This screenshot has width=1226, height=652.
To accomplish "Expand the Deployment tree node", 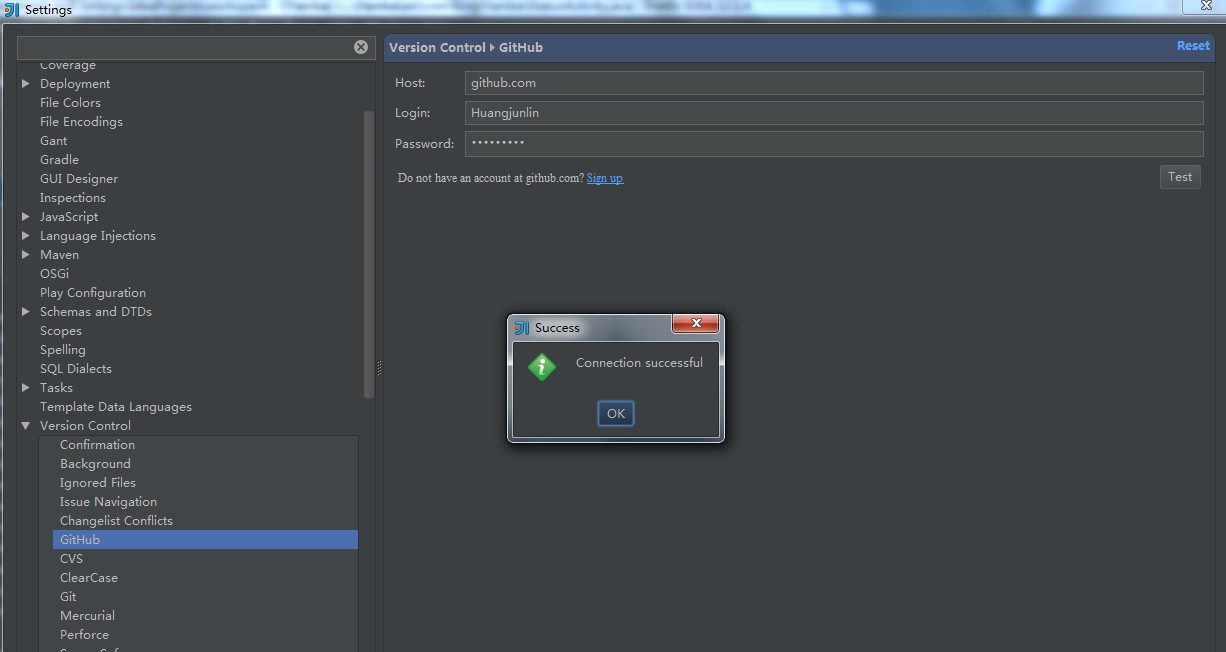I will point(26,84).
